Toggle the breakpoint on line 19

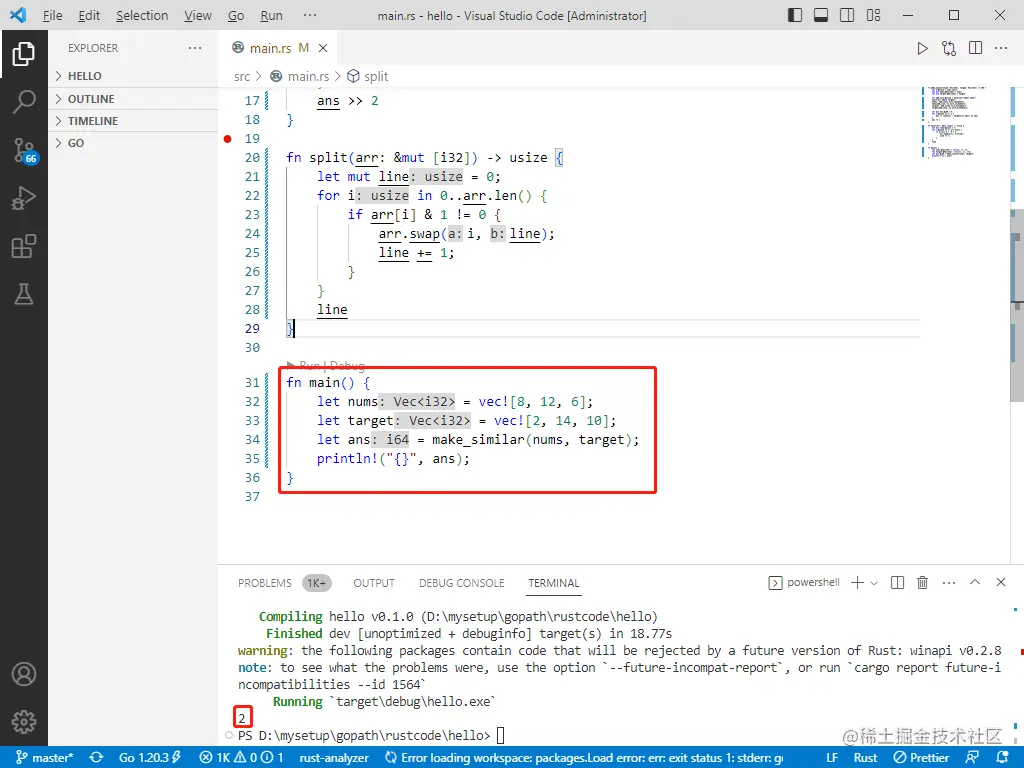point(227,138)
